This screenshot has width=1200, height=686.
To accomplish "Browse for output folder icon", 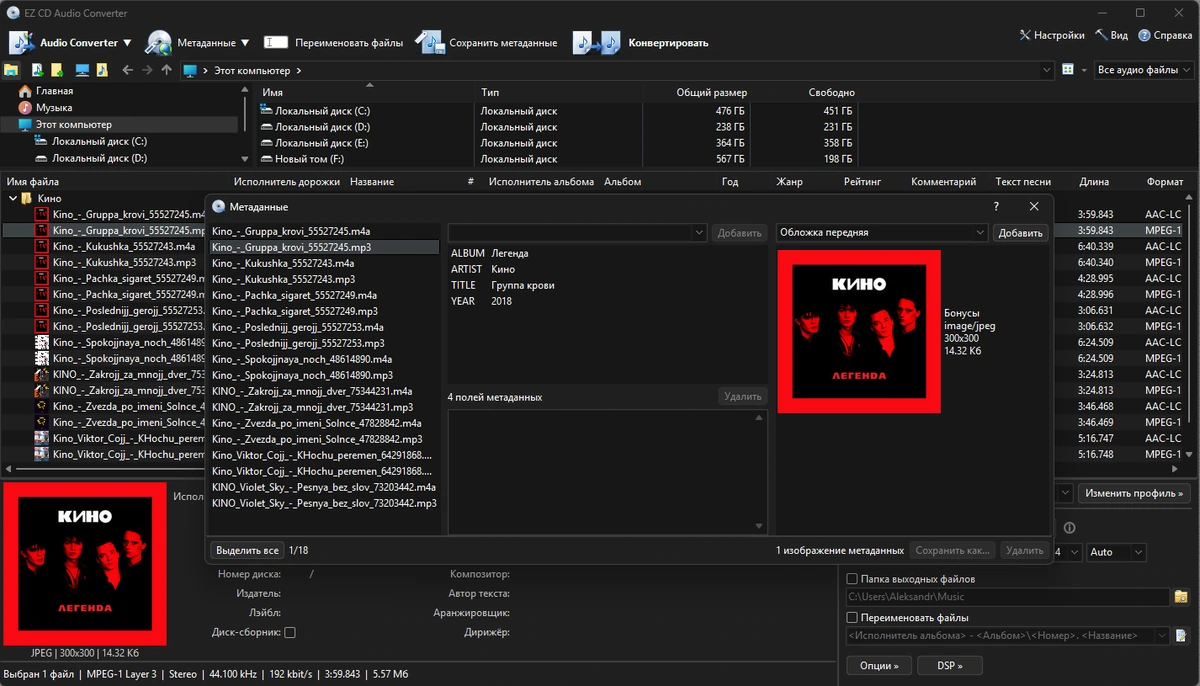I will 1181,597.
